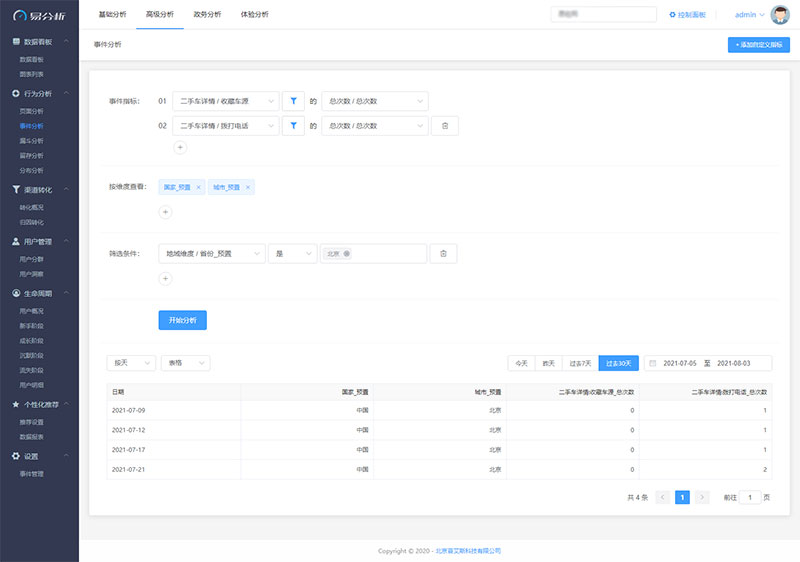Delete the second event indicator row
The height and width of the screenshot is (562, 800).
(x=445, y=126)
